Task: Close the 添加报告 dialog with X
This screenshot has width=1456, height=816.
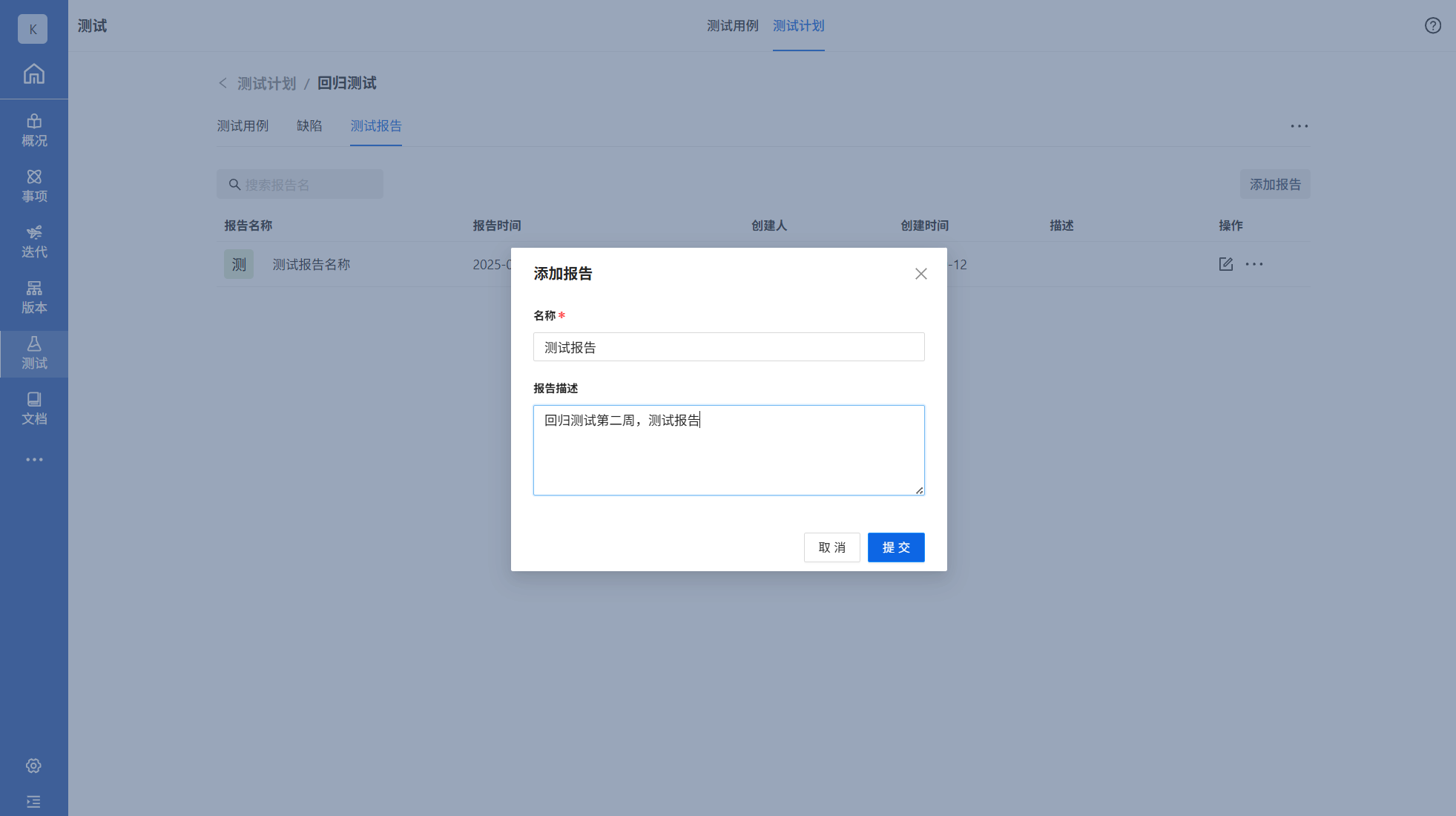Action: click(920, 274)
